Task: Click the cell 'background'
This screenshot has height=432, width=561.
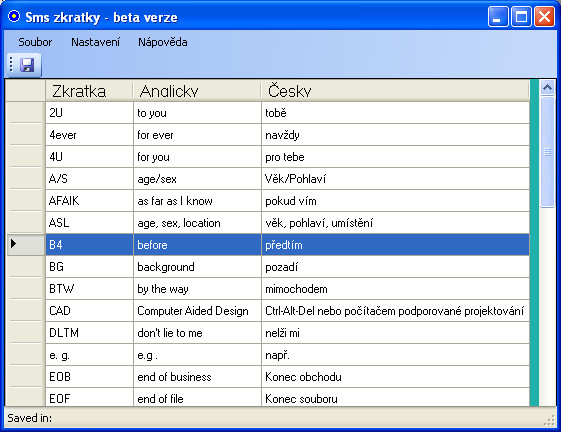Action: [x=197, y=267]
